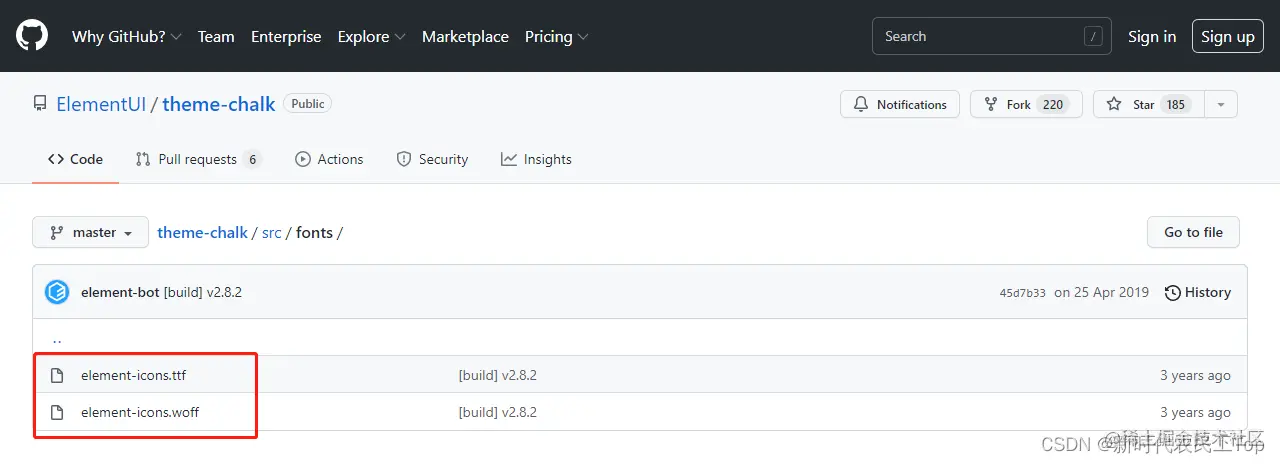Open the element-icons.ttf row commit message

tap(498, 375)
